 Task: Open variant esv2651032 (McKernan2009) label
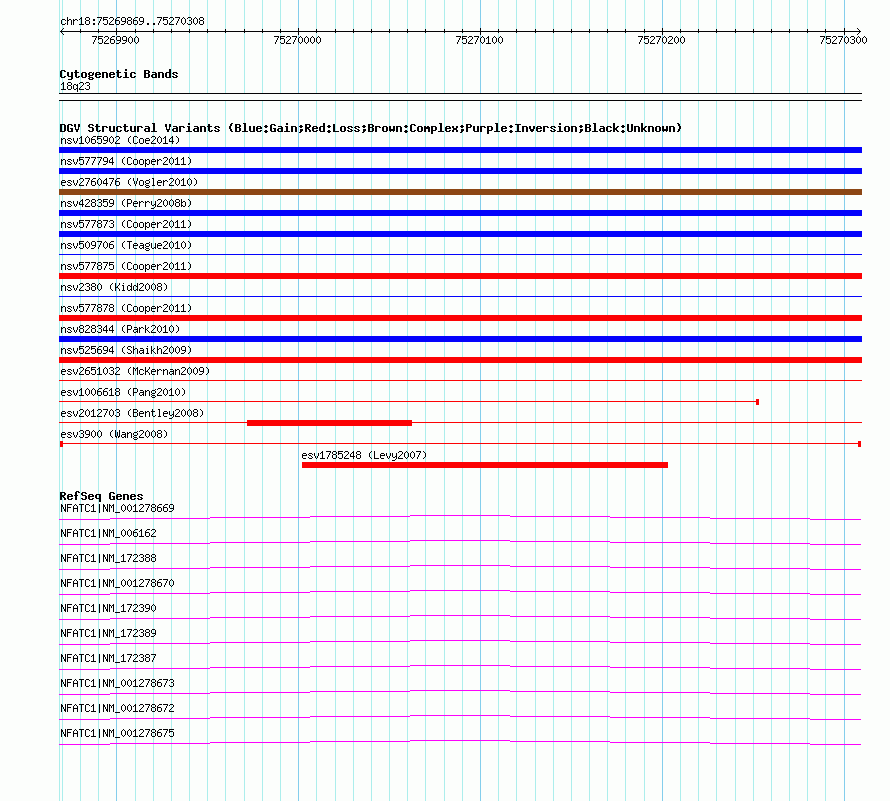(135, 371)
